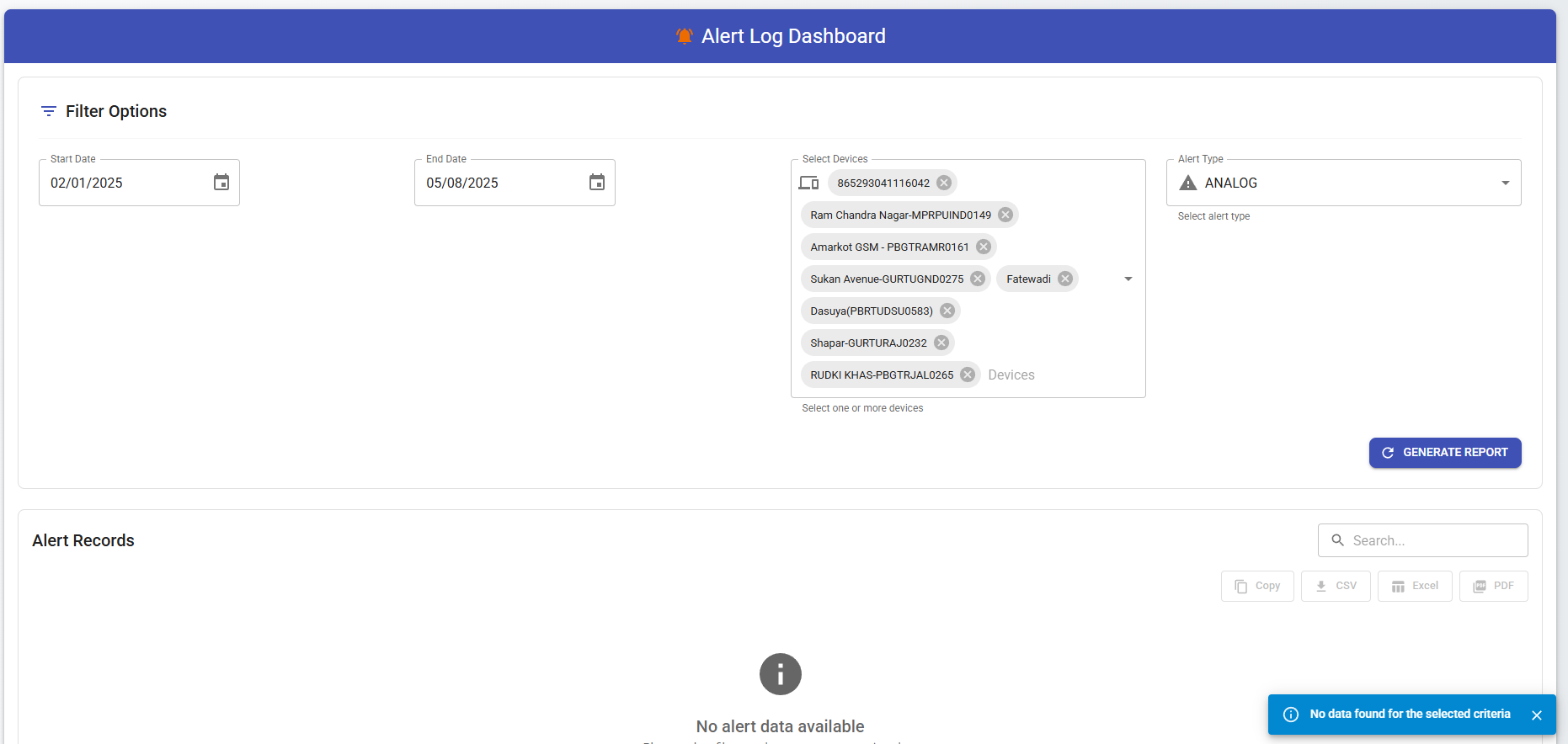Export alert records as CSV
1568x744 pixels.
coord(1336,586)
